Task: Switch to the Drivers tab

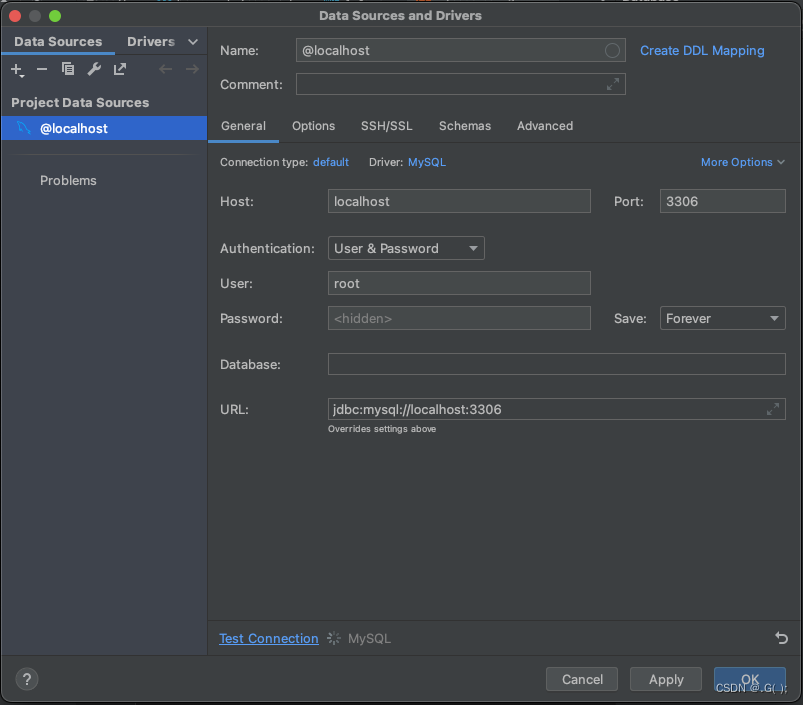Action: click(x=151, y=41)
